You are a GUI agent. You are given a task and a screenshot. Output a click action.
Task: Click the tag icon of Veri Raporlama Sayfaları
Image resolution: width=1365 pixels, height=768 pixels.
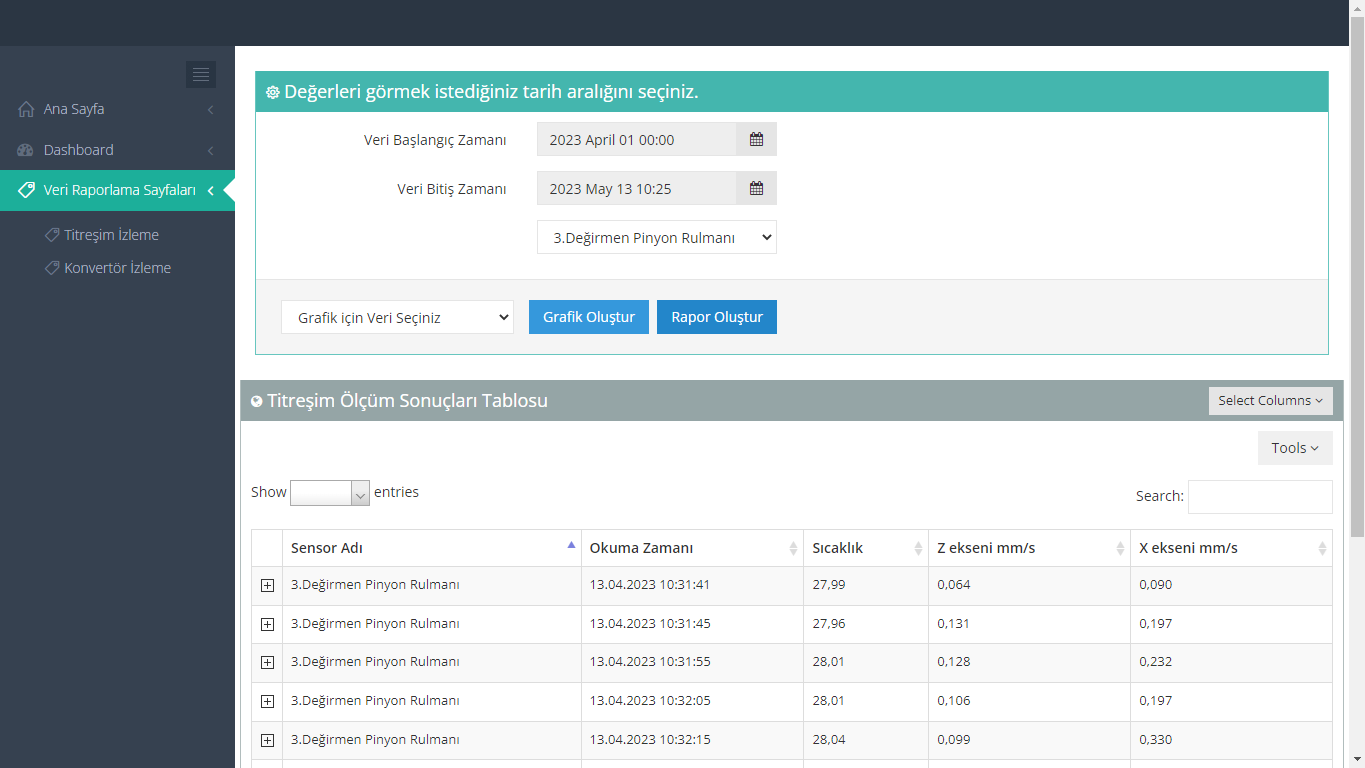[26, 190]
